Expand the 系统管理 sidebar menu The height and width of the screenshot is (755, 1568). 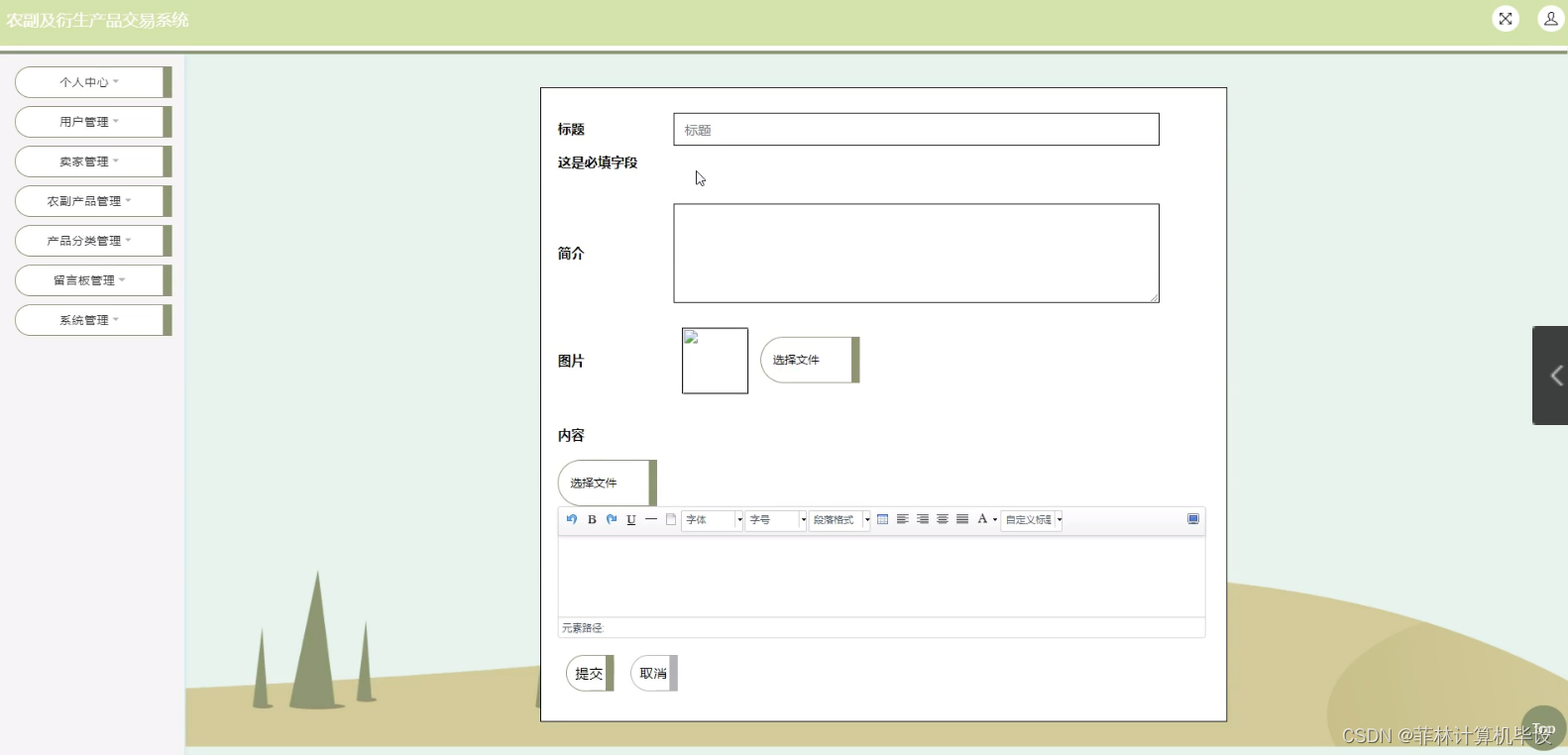pos(93,320)
